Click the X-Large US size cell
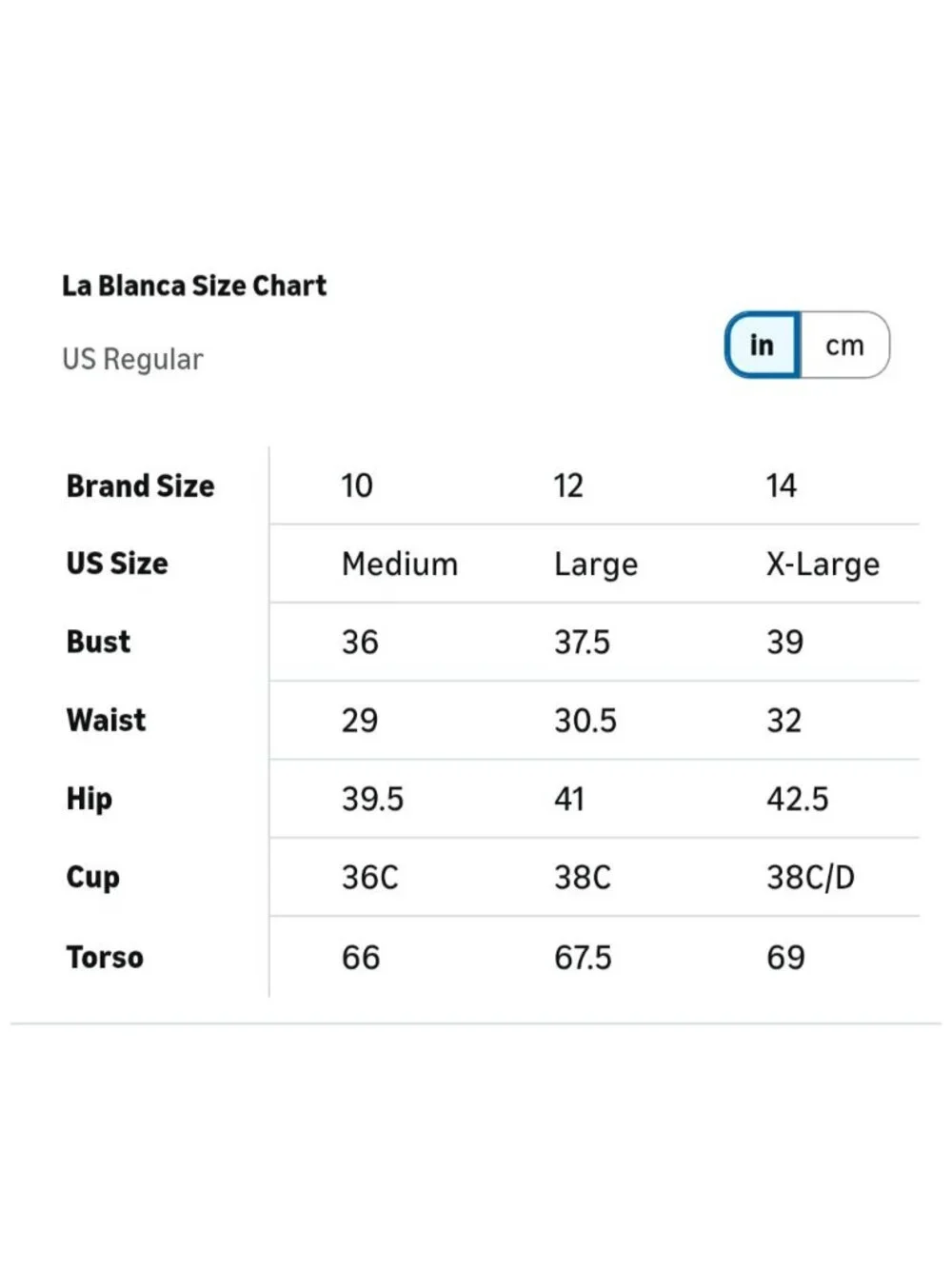Screen dimensions: 952x1269 (823, 565)
